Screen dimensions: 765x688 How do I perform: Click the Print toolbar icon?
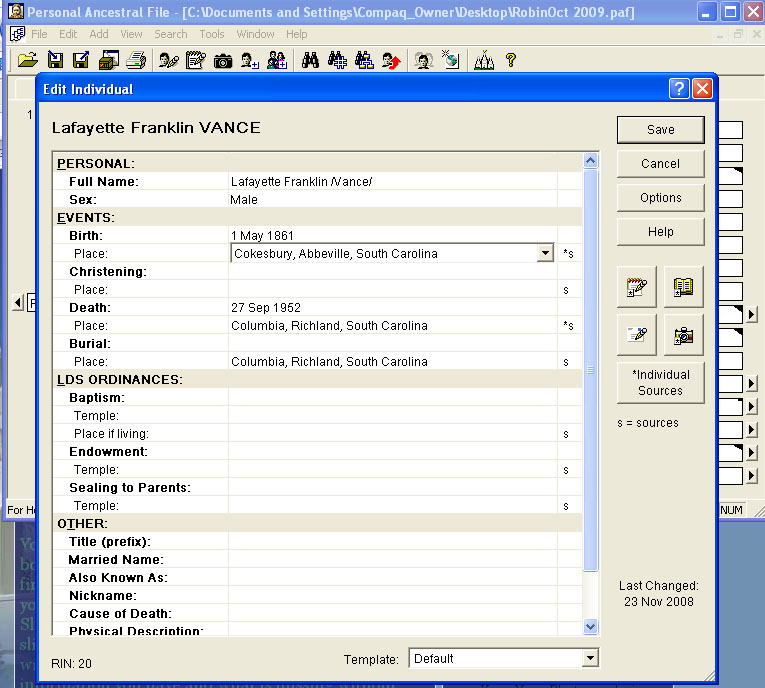click(136, 61)
